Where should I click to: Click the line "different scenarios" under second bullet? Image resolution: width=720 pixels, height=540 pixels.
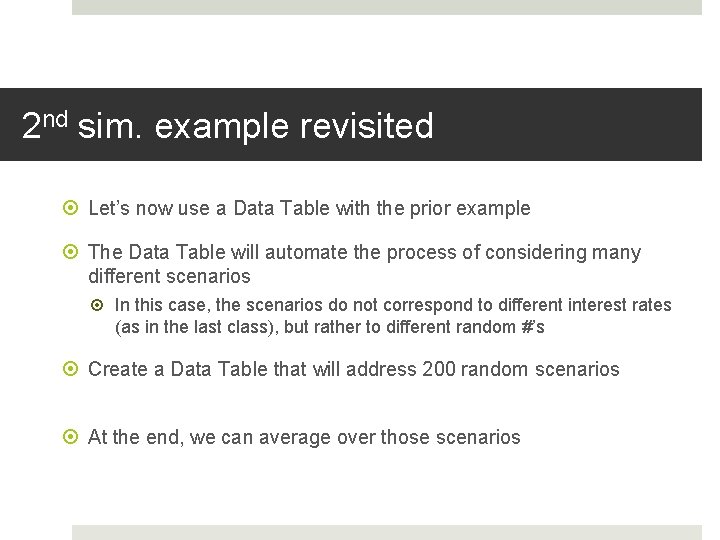tap(169, 276)
